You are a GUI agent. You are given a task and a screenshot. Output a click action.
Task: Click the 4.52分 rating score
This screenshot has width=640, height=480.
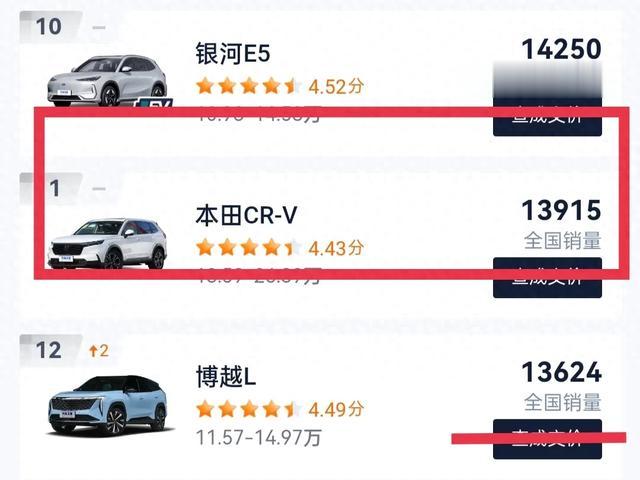tap(335, 86)
